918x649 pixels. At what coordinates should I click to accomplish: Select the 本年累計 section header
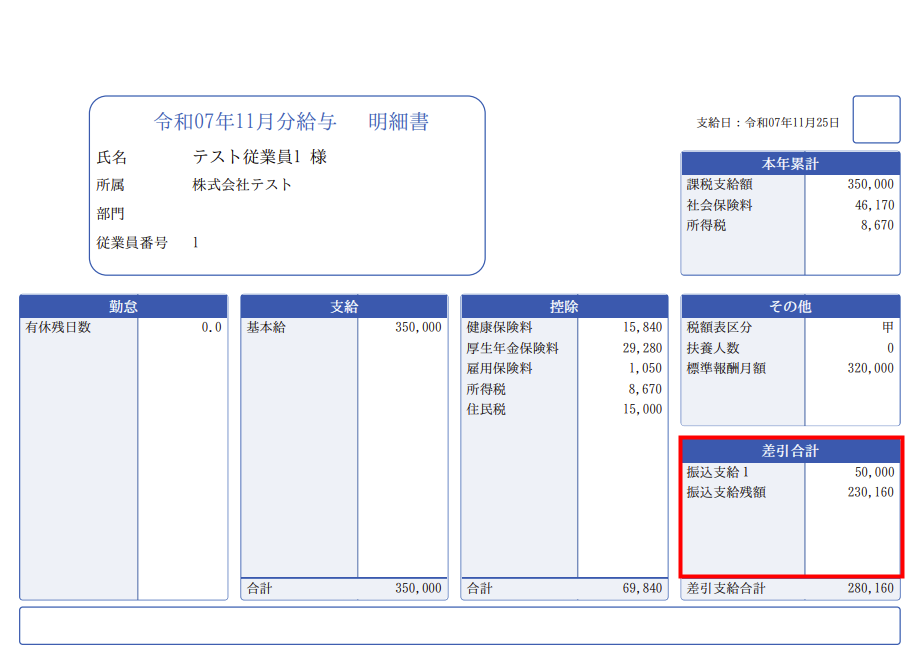[x=790, y=164]
